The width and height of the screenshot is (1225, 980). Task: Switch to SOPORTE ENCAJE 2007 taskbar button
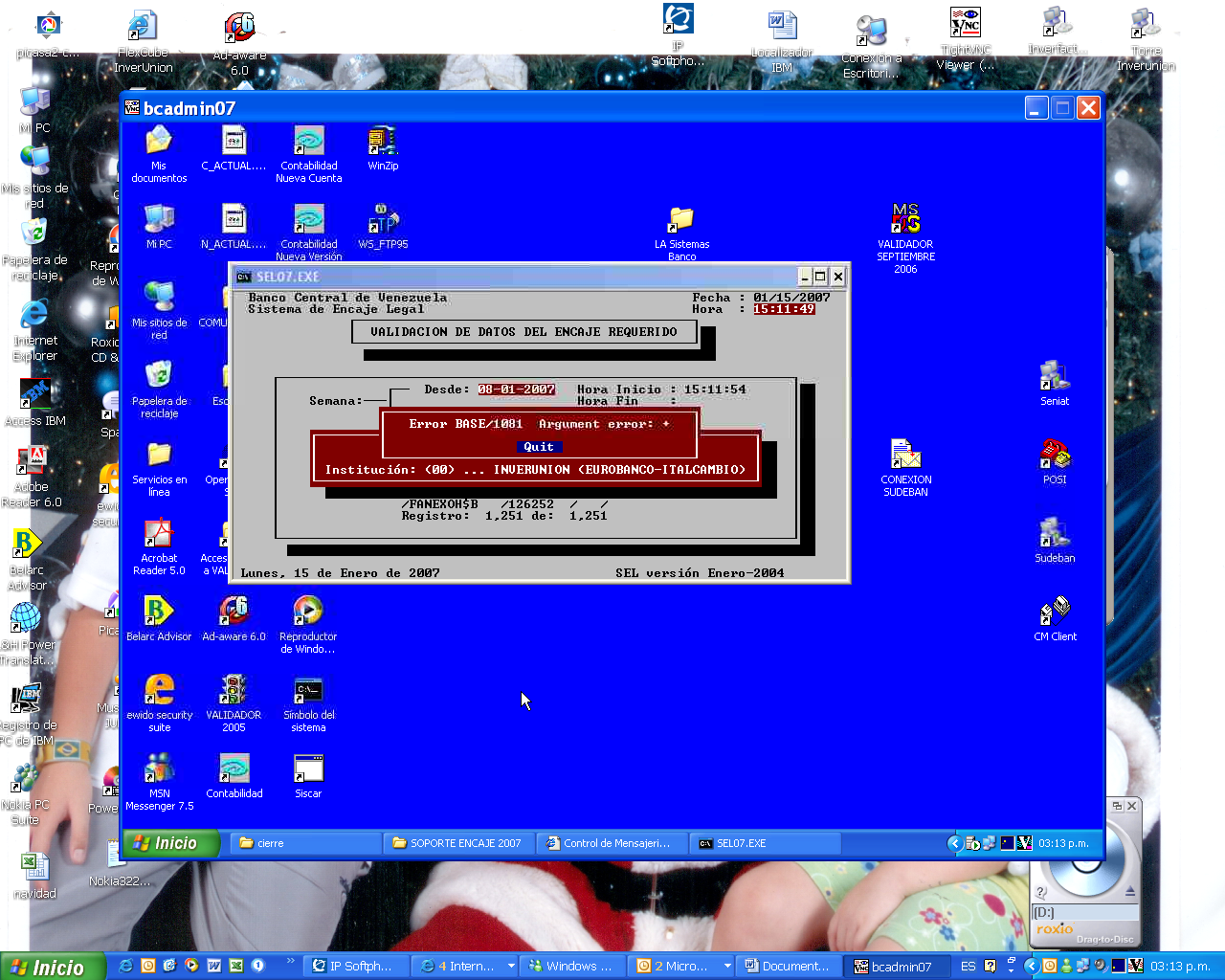459,843
